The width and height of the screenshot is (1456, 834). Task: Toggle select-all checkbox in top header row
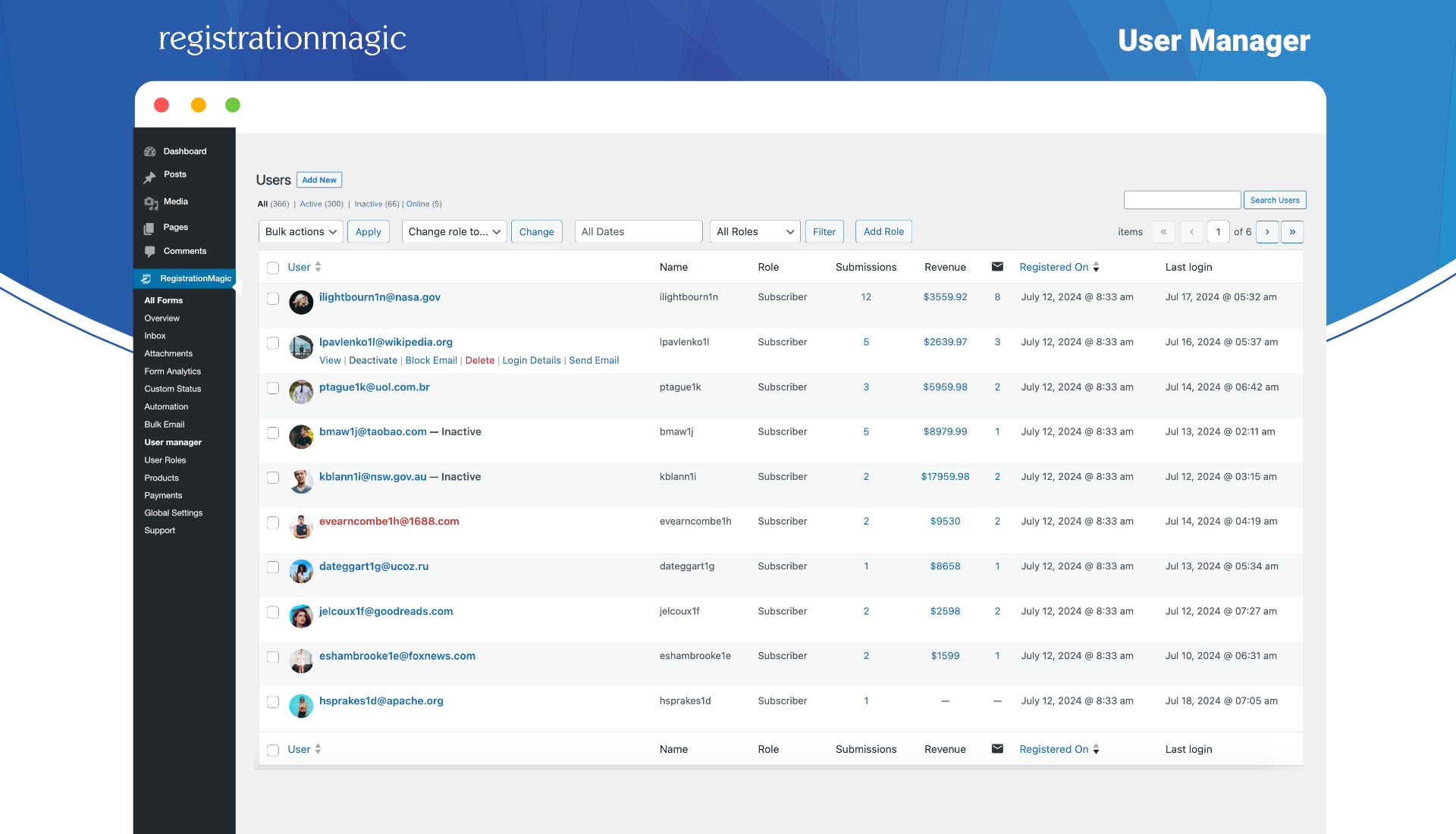click(x=273, y=268)
